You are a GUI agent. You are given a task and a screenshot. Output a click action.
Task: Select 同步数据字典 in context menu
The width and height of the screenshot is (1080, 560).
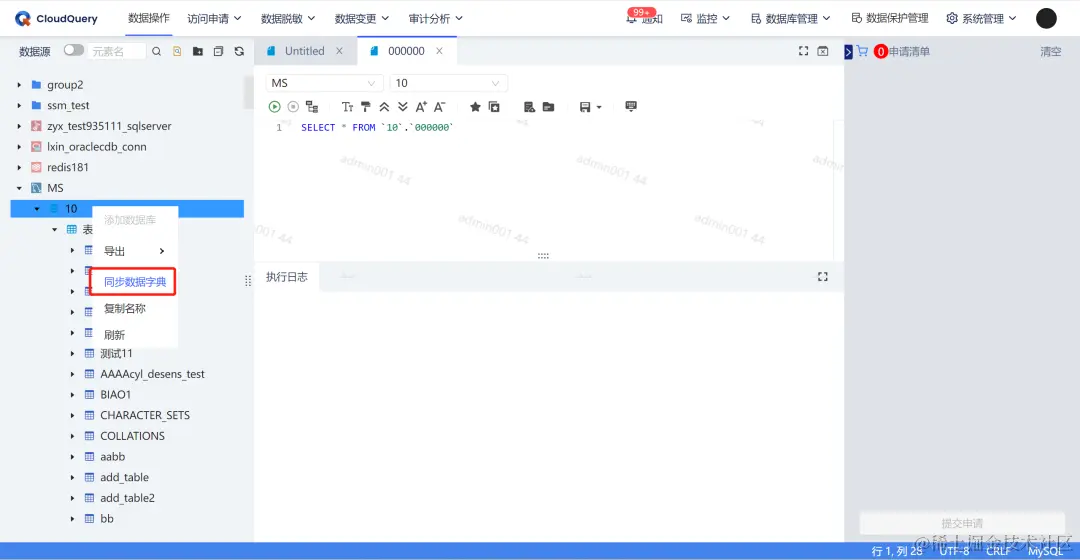[135, 282]
